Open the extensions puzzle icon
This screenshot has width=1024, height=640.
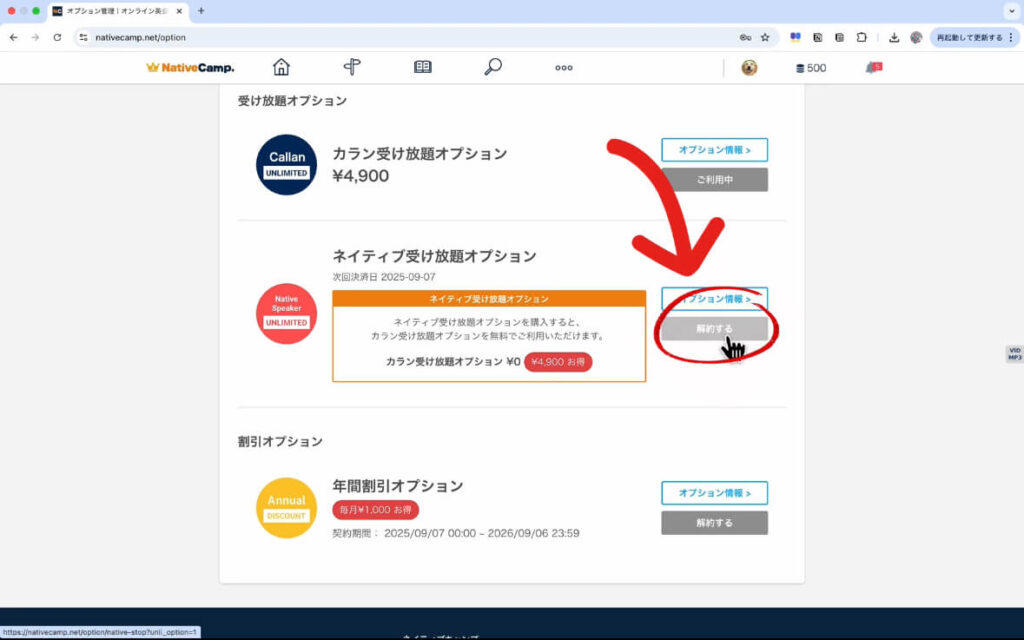click(861, 37)
